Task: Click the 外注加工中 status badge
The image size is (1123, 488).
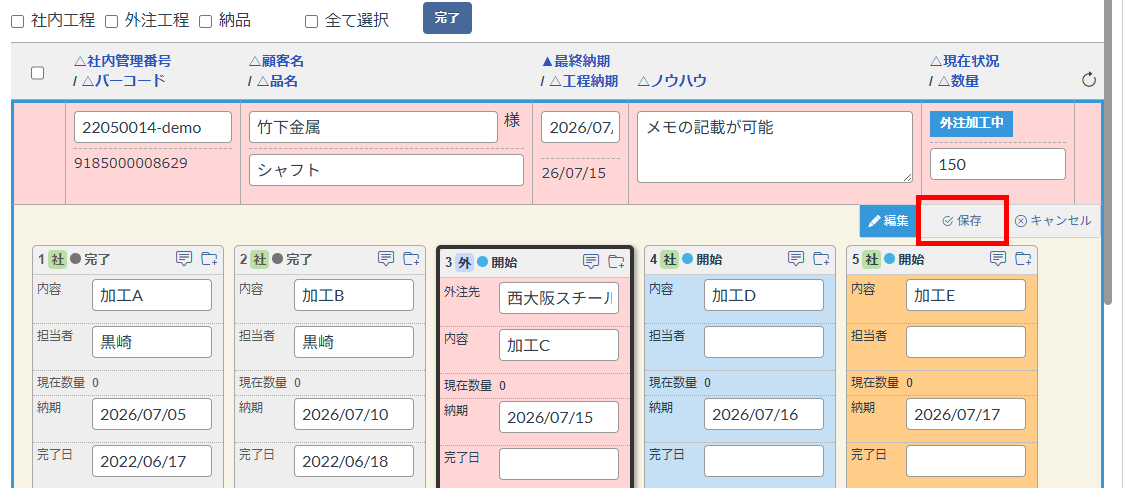Action: tap(972, 123)
